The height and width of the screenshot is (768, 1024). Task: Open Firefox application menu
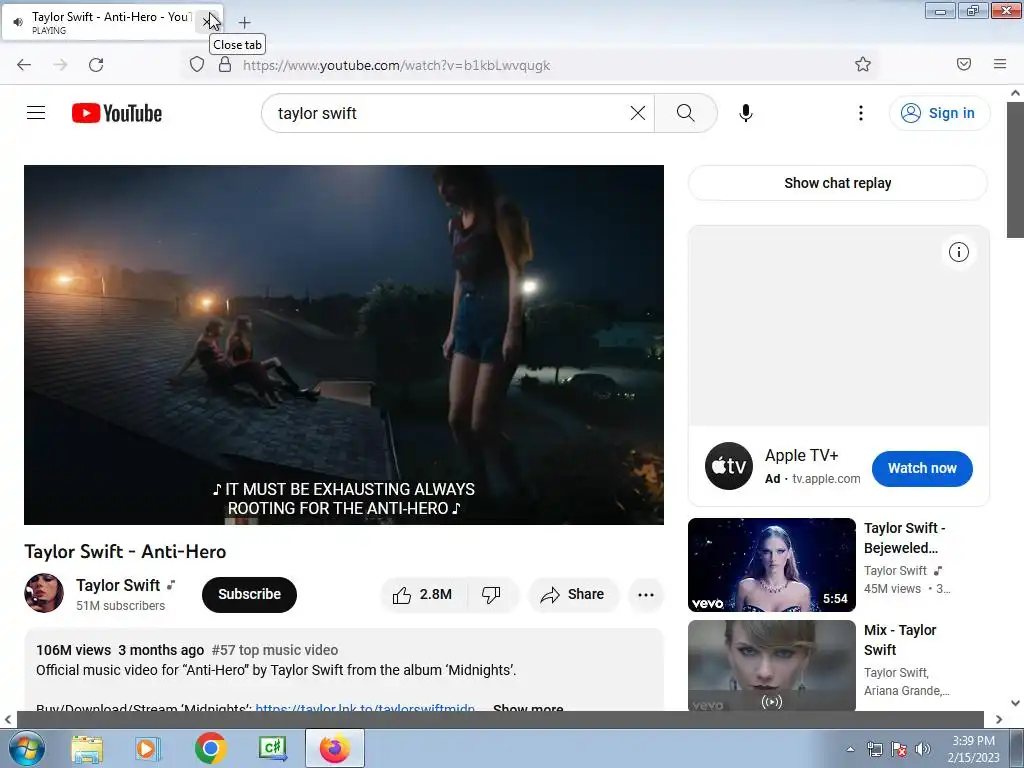click(1000, 64)
